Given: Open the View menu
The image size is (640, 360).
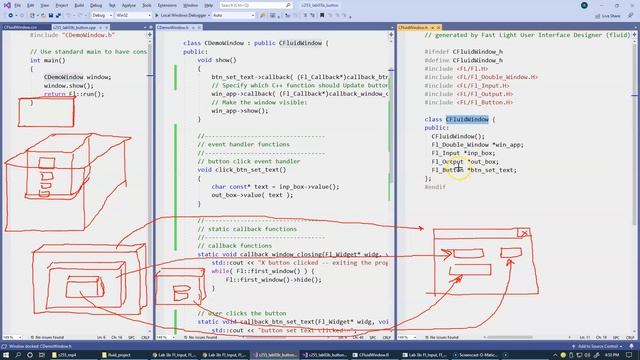Looking at the screenshot, I should coord(45,5).
